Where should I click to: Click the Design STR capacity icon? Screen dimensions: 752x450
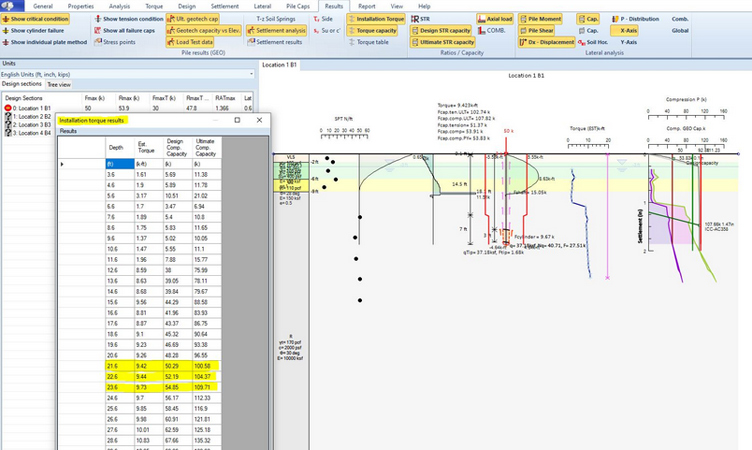(x=414, y=31)
